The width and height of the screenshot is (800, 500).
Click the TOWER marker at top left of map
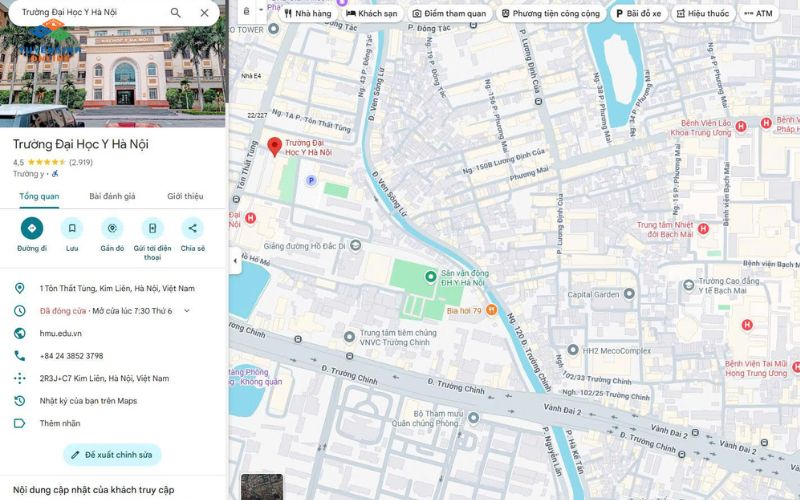273,29
